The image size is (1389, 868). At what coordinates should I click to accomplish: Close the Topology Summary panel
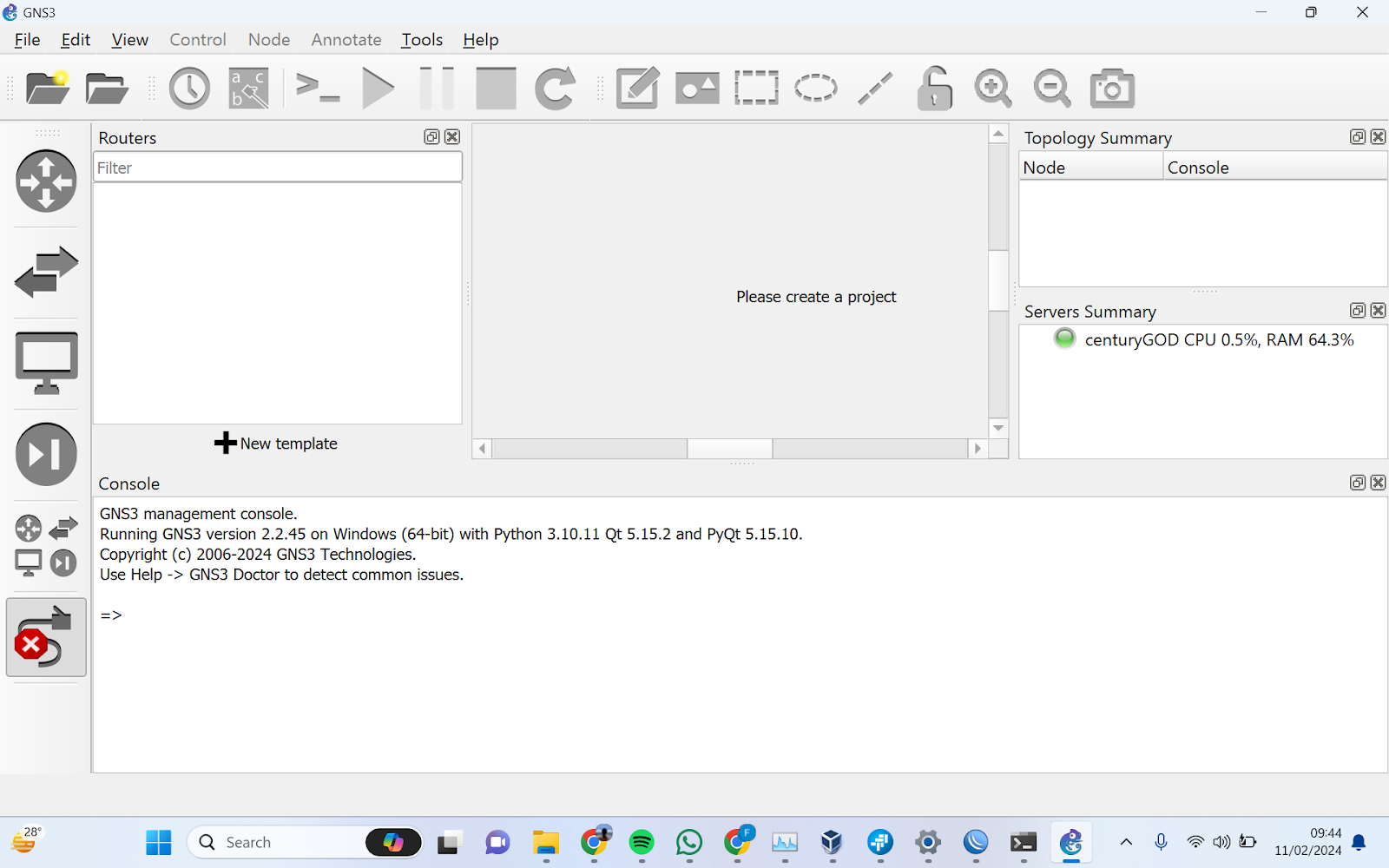(1378, 137)
